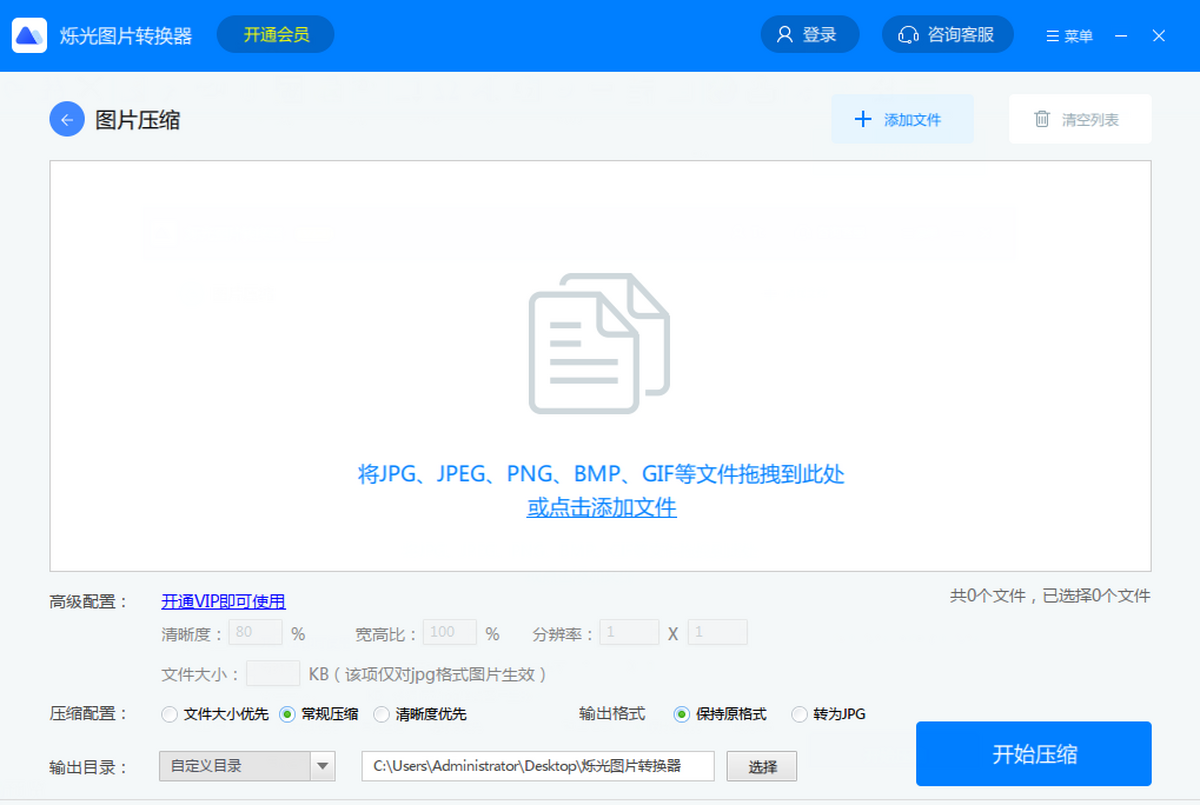This screenshot has width=1200, height=805.
Task: Click the headset icon for 咨询客服
Action: coord(908,33)
